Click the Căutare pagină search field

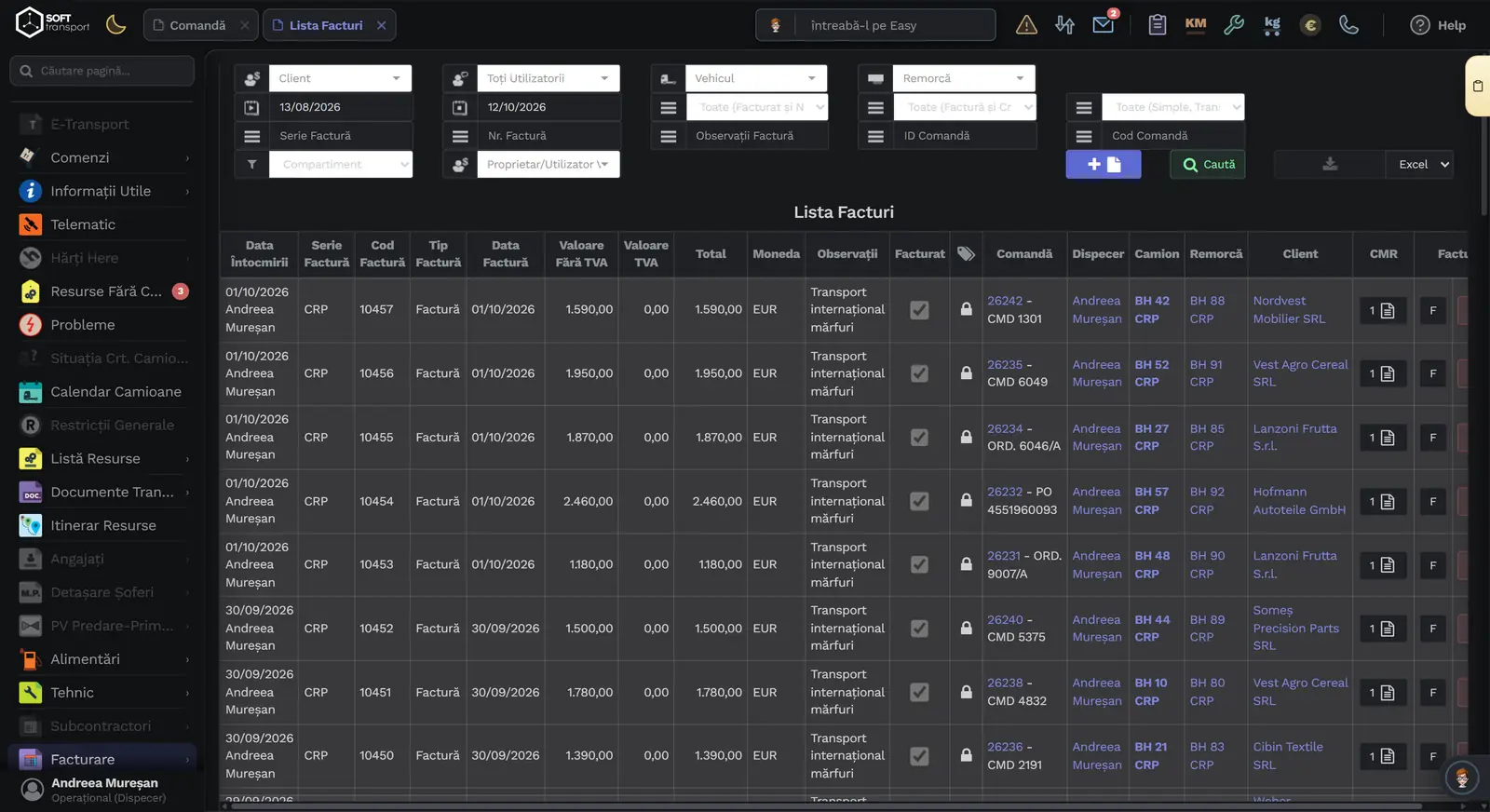[102, 71]
